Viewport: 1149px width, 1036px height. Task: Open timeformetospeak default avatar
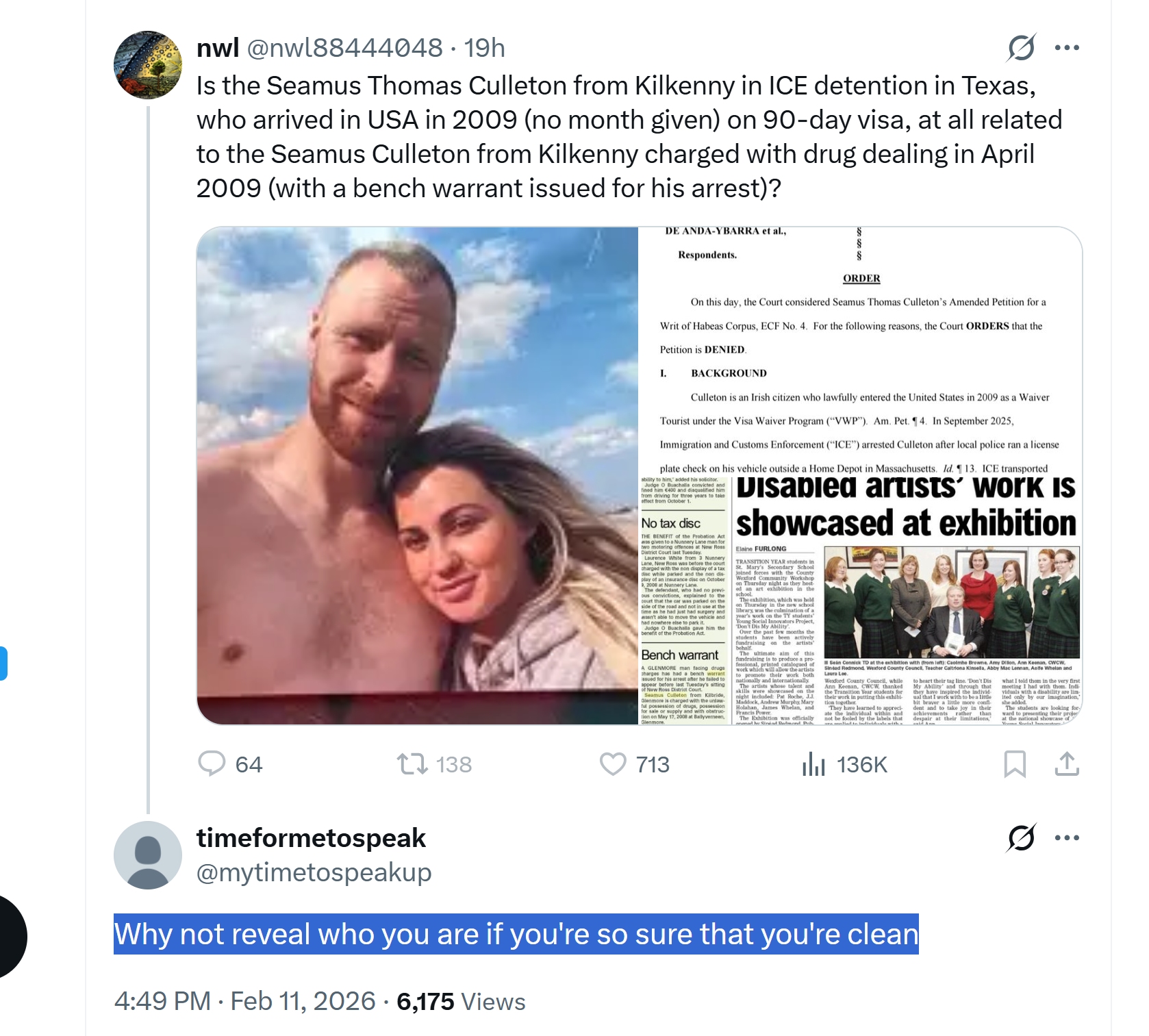pos(148,855)
